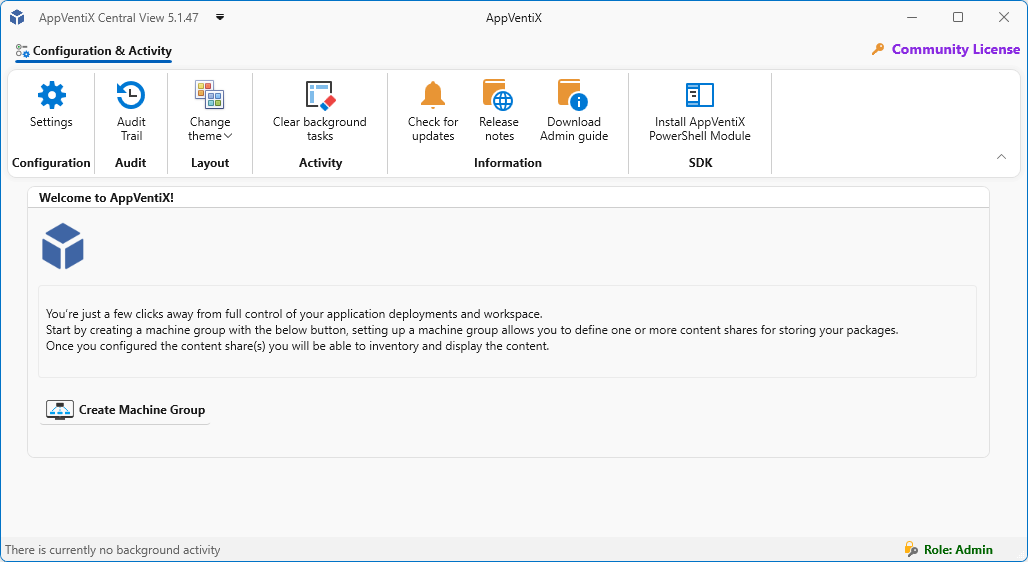The height and width of the screenshot is (562, 1028).
Task: Click AppVentiX Central View 5.1.47 title text
Action: (119, 18)
